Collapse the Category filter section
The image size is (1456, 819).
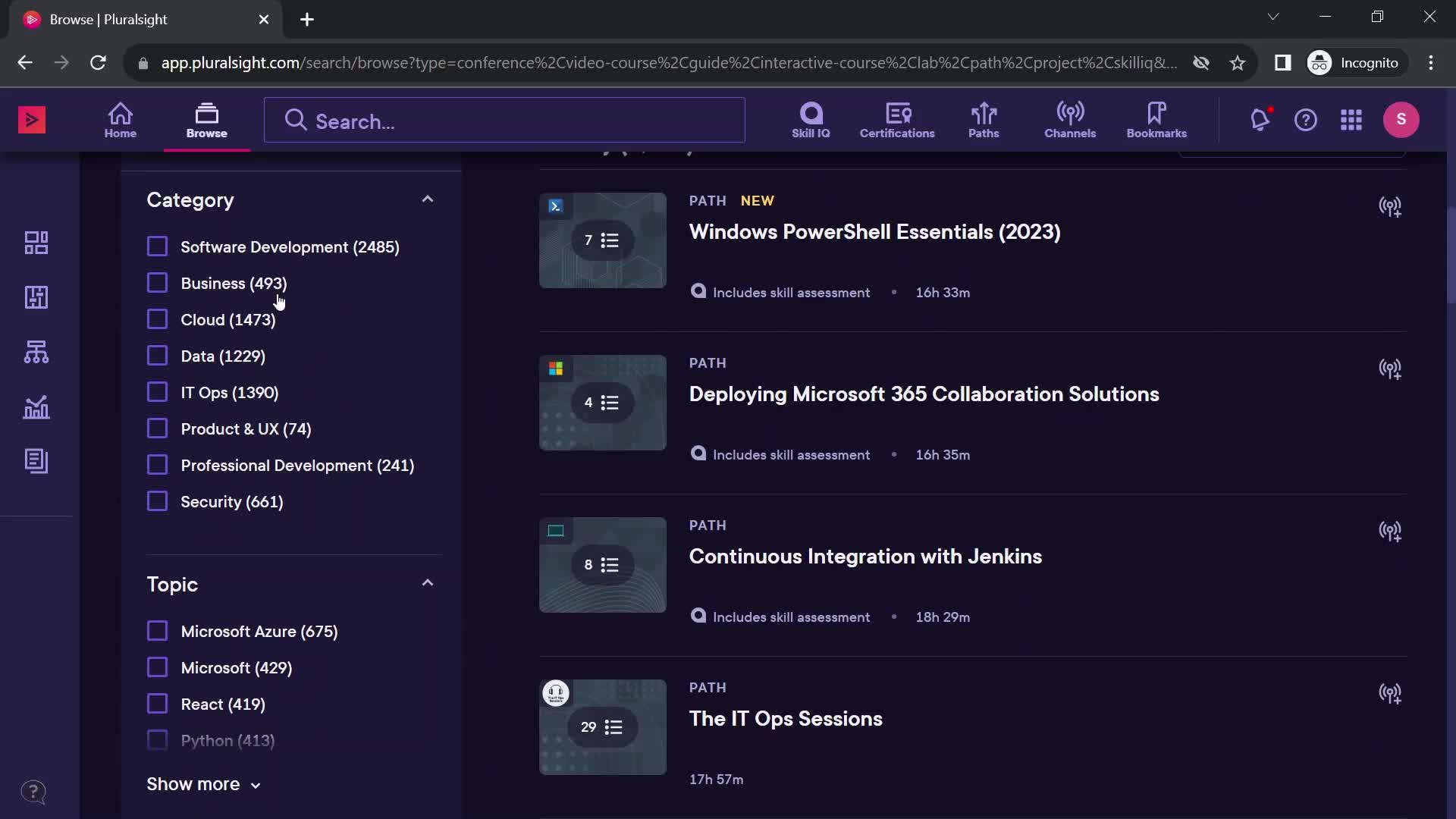pyautogui.click(x=428, y=199)
